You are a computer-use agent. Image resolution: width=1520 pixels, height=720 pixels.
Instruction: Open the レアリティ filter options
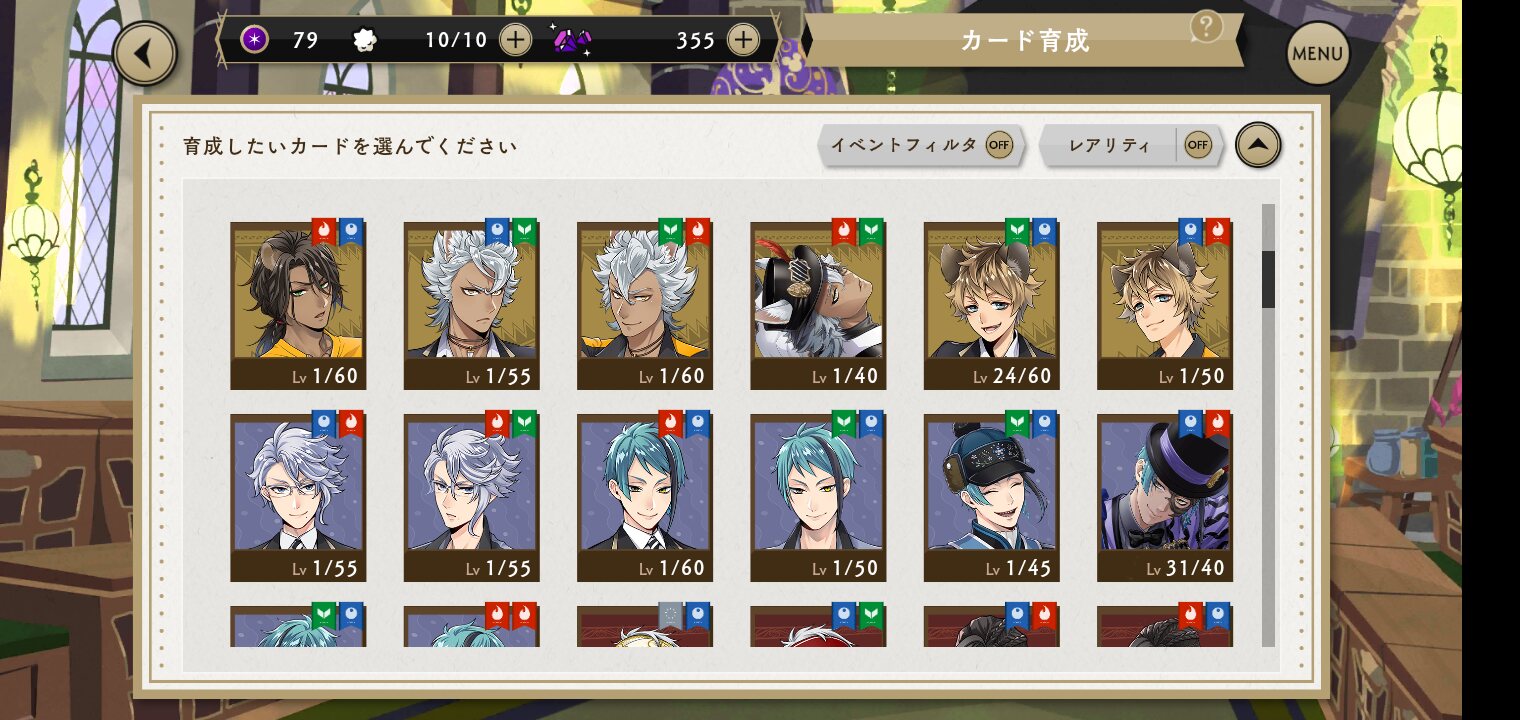pyautogui.click(x=1109, y=146)
